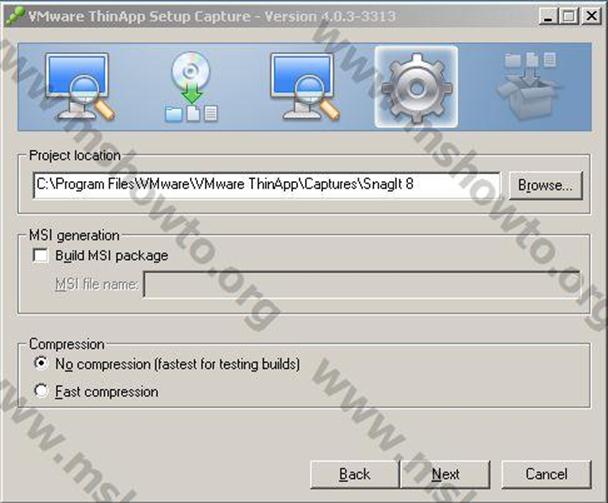Screen dimensions: 608x503
Task: Go to the previous step with Back
Action: 354,474
